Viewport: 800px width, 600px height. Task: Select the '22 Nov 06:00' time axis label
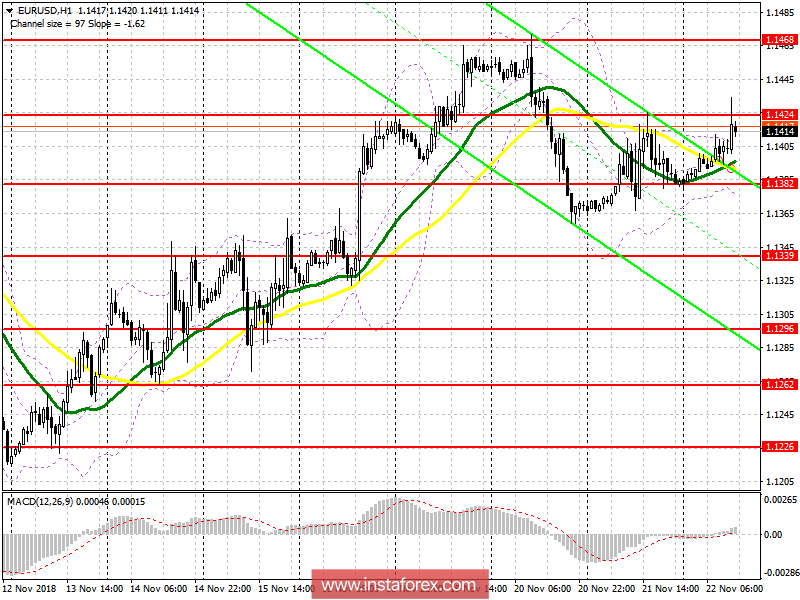(x=735, y=589)
